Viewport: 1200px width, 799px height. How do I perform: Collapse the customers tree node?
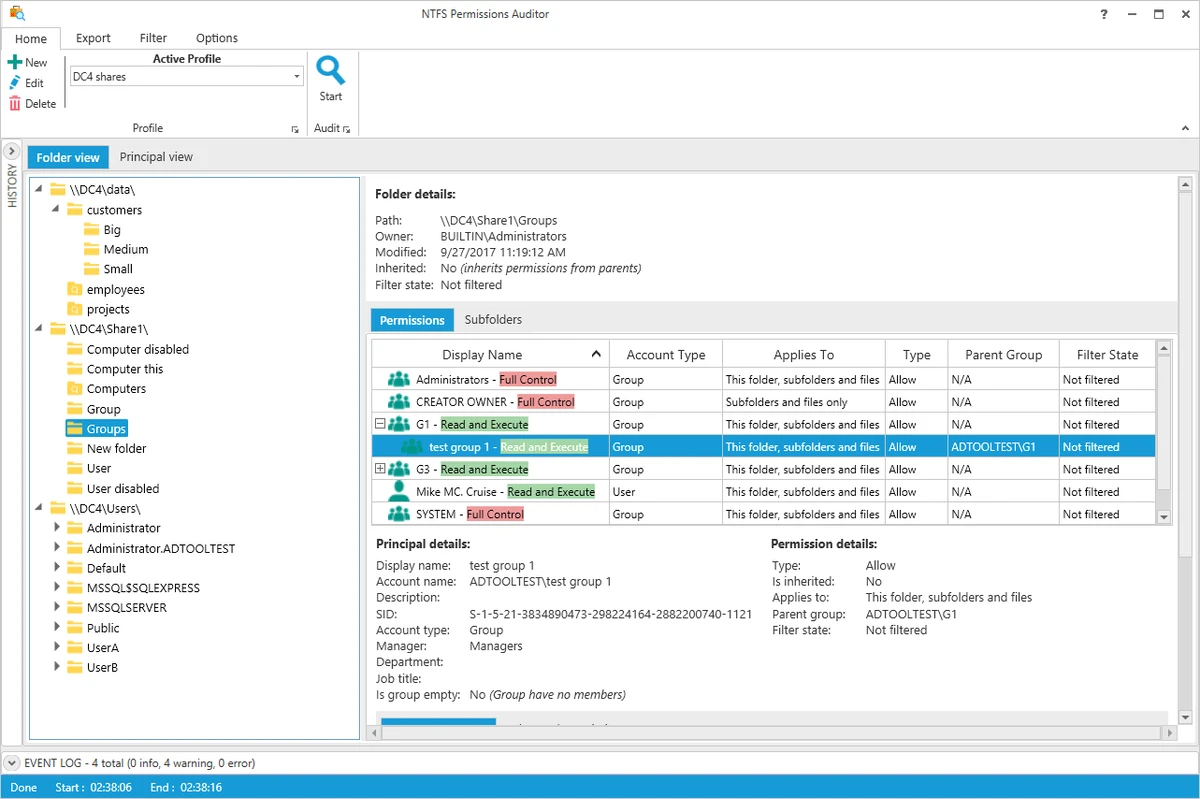click(56, 210)
